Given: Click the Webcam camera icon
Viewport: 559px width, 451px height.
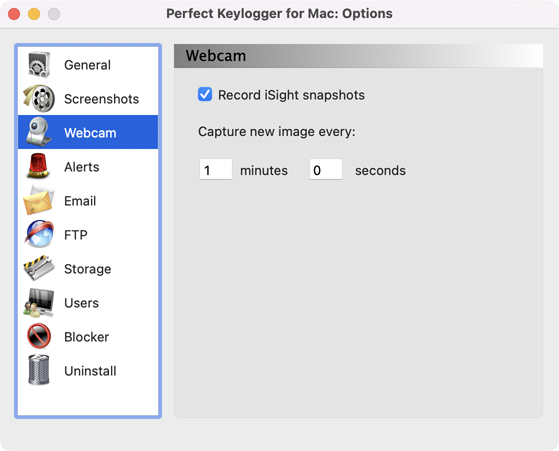Looking at the screenshot, I should pyautogui.click(x=38, y=132).
